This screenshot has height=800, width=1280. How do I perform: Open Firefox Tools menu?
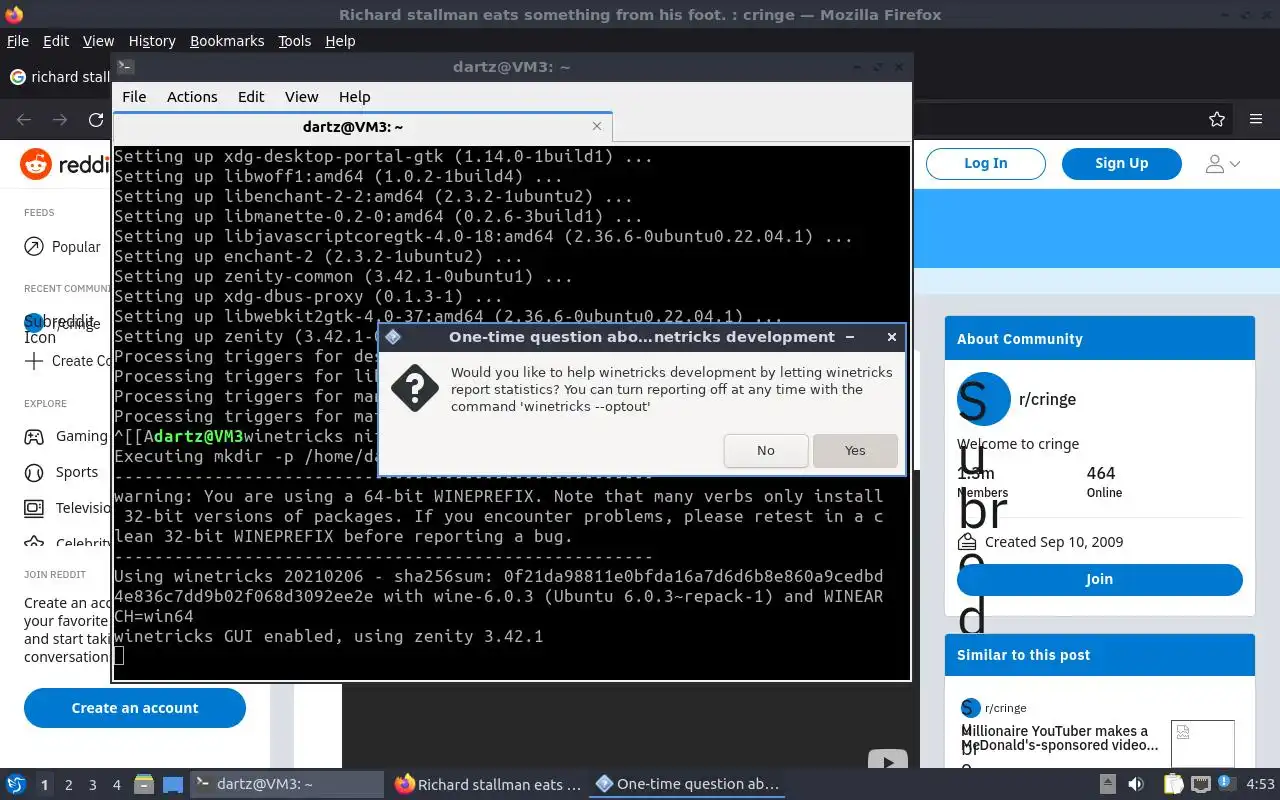coord(294,41)
